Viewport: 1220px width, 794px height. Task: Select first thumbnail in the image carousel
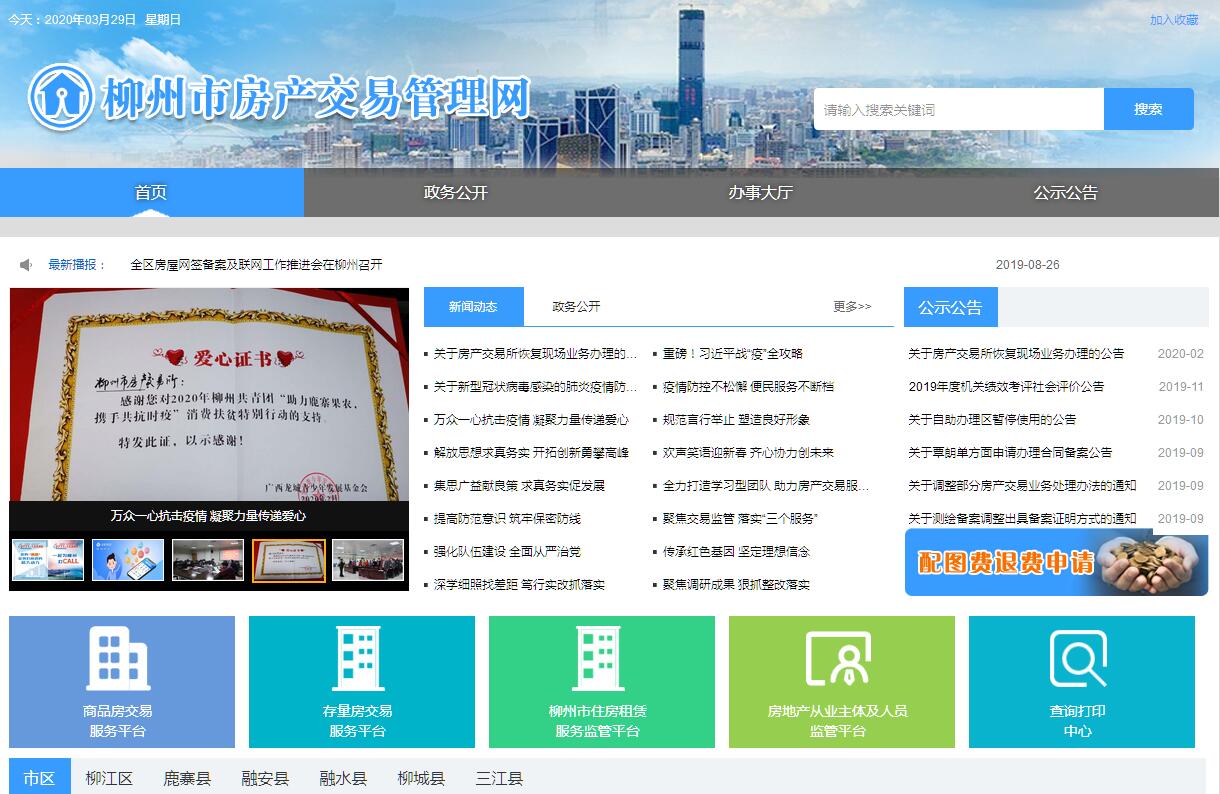click(x=48, y=561)
